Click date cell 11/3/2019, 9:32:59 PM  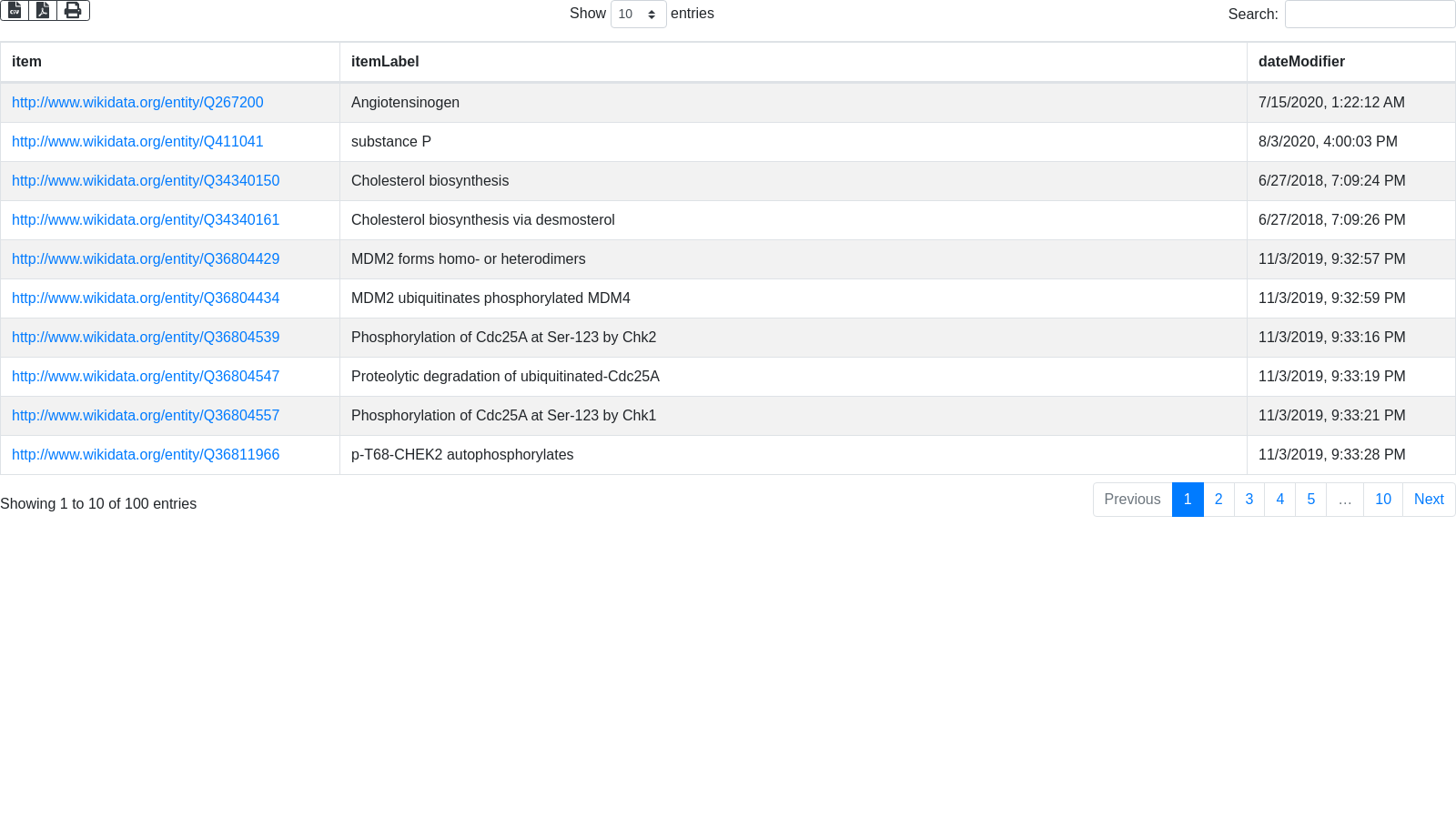click(1351, 298)
